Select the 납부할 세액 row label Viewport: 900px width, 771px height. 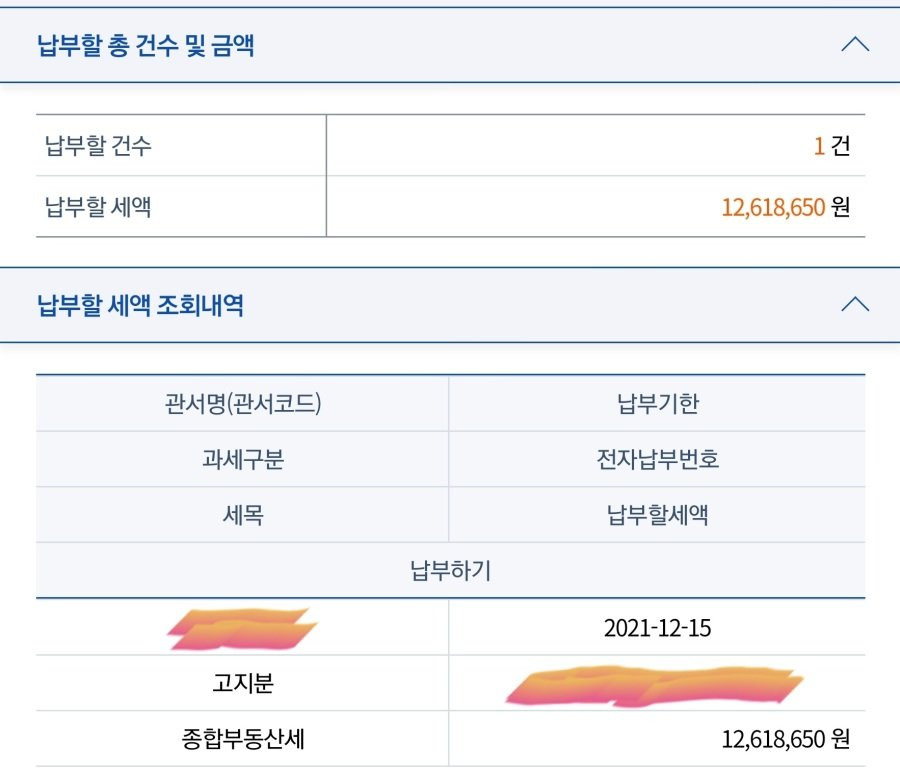click(98, 207)
